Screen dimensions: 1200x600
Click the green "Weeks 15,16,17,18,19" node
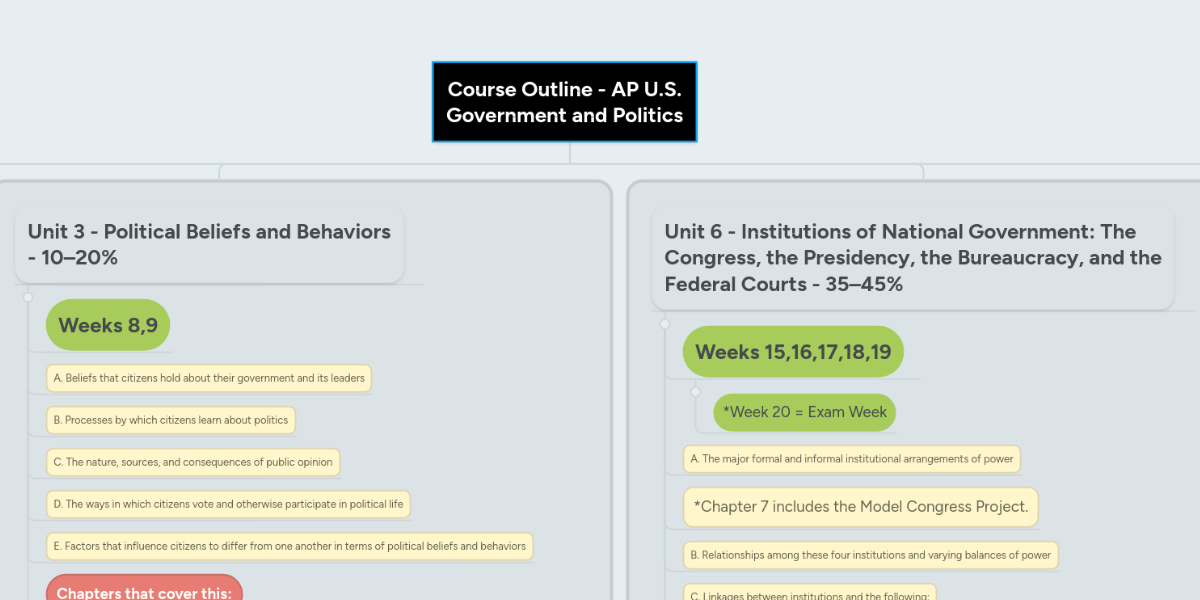(x=792, y=351)
